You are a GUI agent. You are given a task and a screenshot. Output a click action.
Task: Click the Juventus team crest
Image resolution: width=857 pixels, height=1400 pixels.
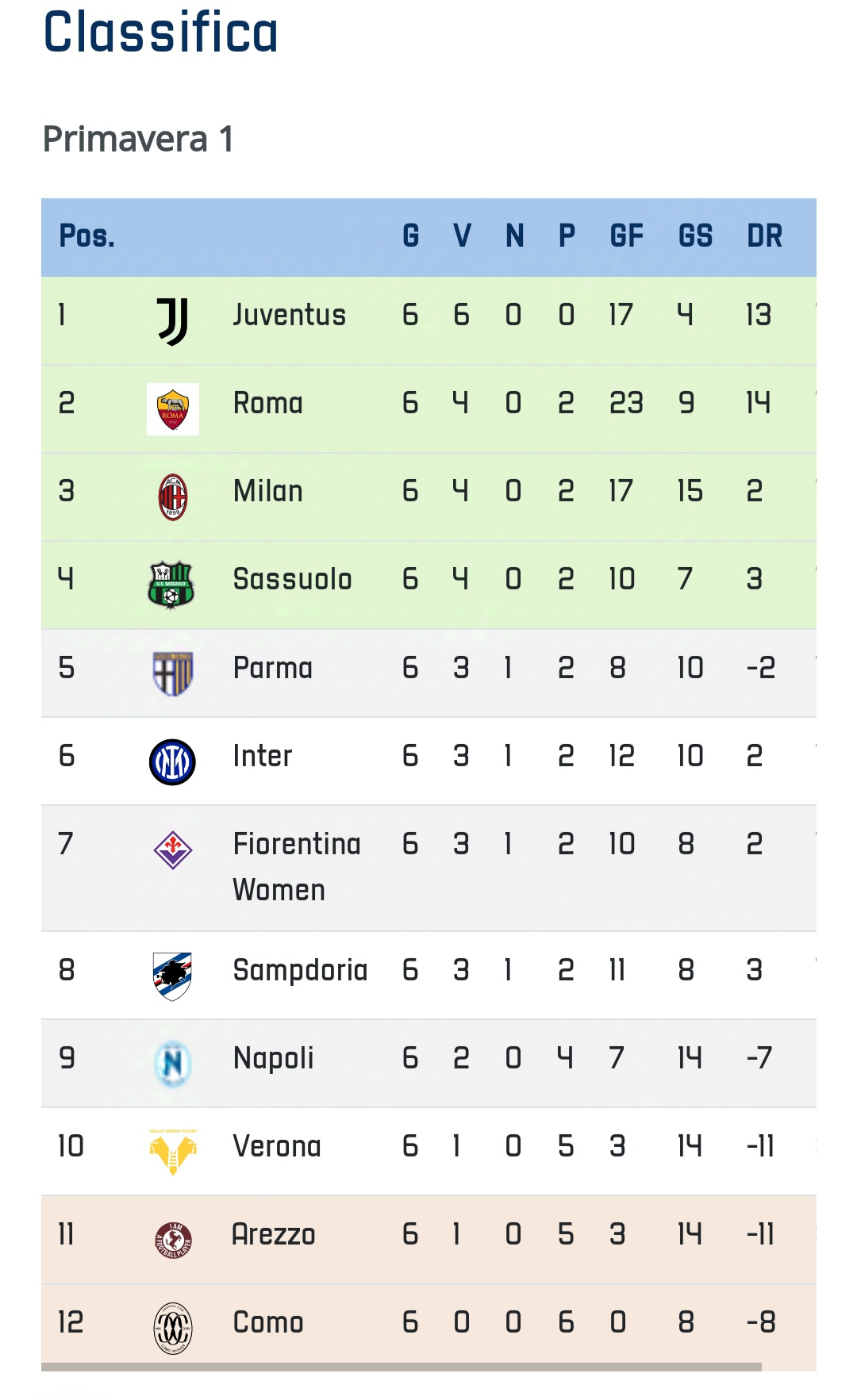[x=172, y=321]
